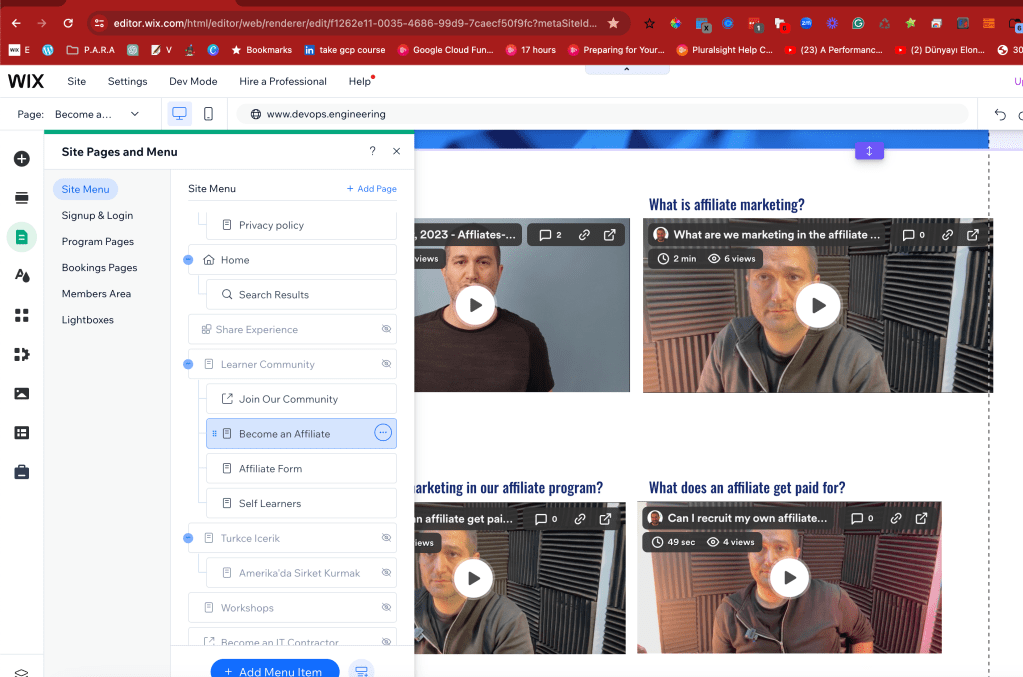The width and height of the screenshot is (1023, 677).
Task: Switch to desktop view icon
Action: 179,113
